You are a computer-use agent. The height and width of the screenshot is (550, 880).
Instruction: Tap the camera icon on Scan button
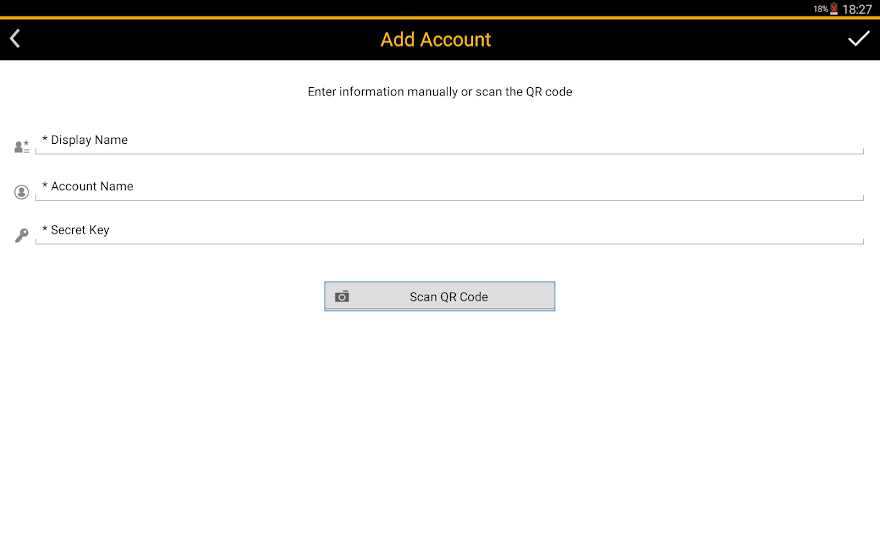tap(342, 297)
